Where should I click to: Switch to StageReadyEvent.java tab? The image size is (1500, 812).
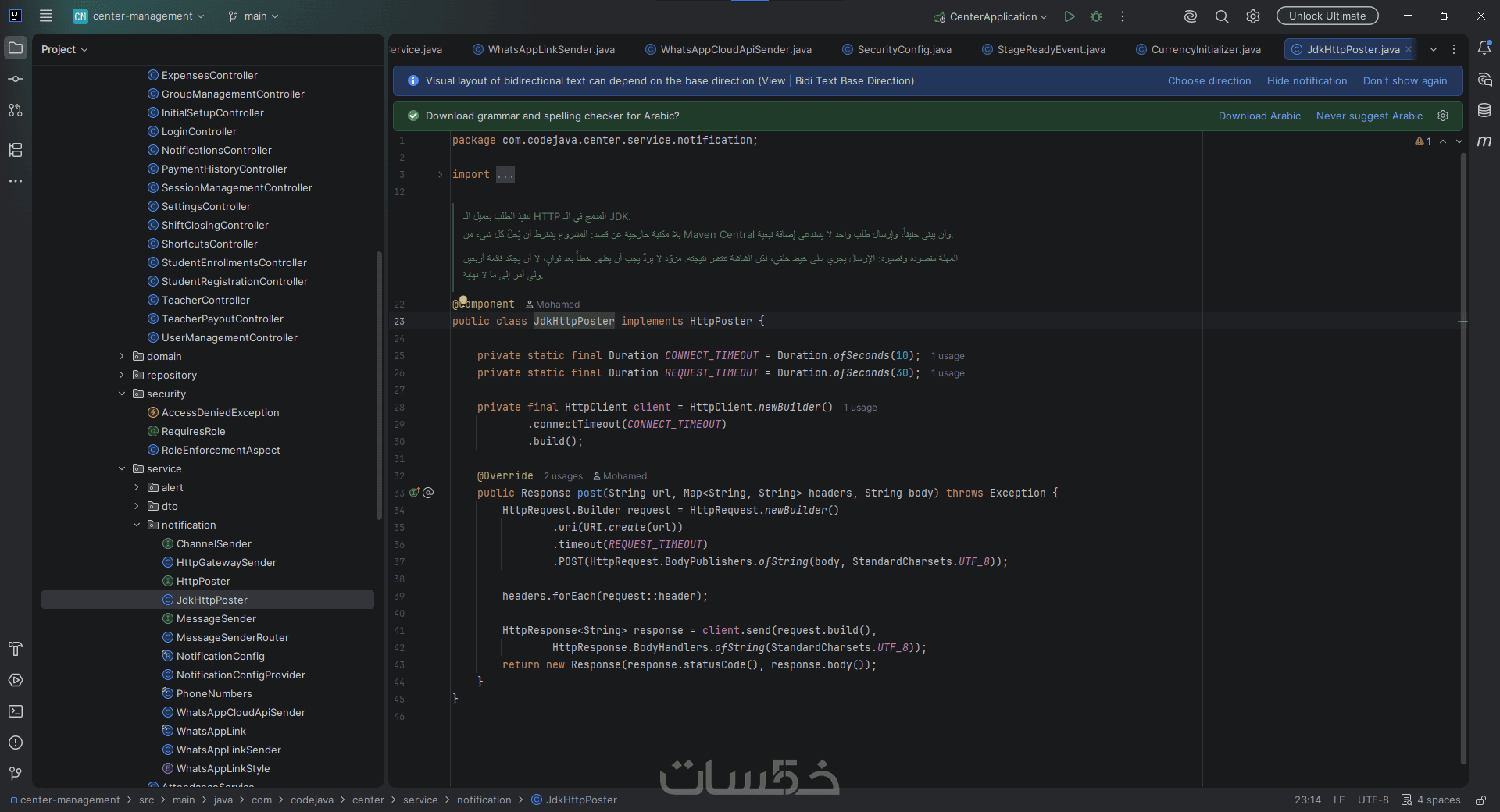(1044, 49)
